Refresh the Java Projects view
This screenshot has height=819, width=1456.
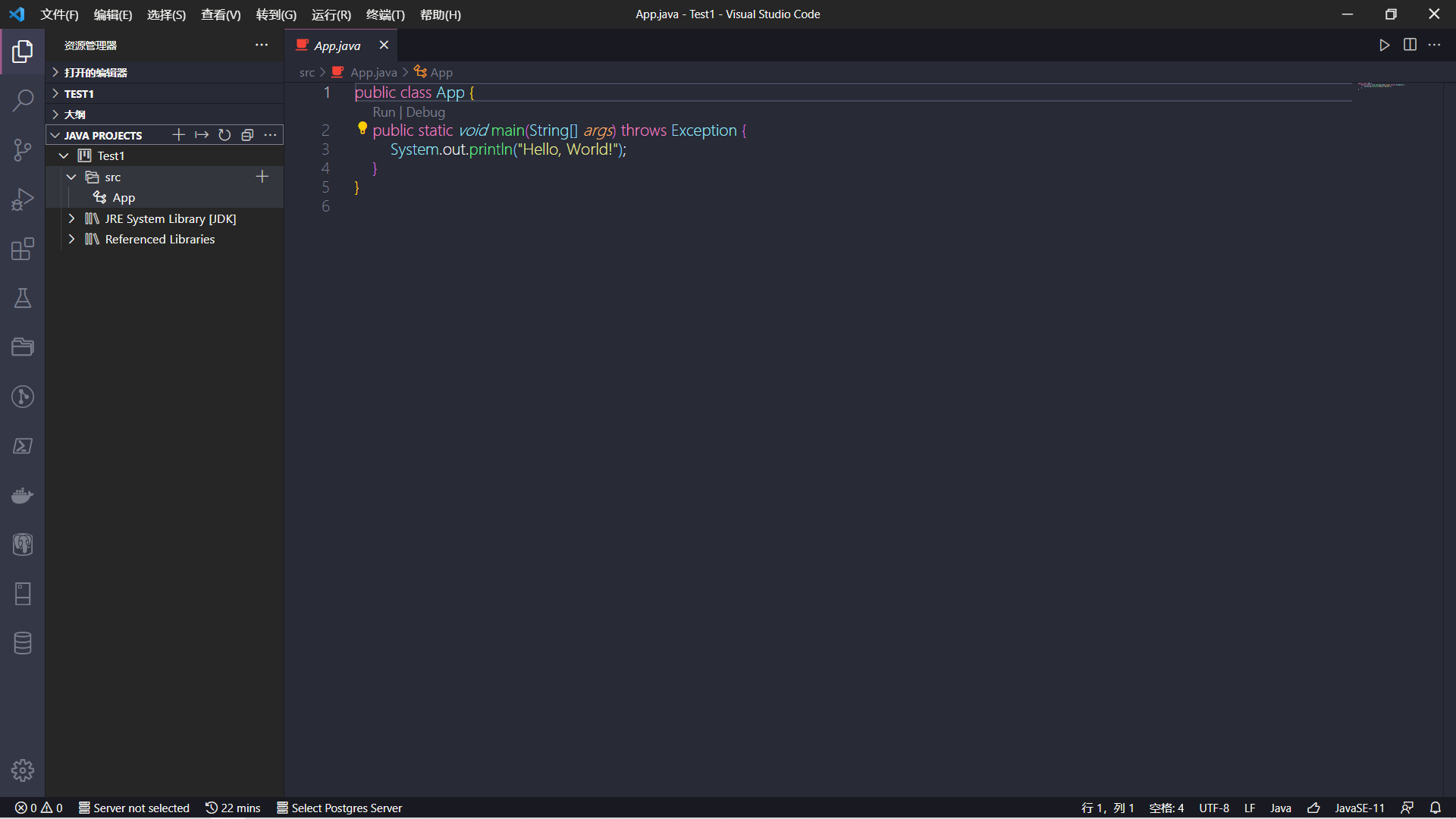(x=224, y=135)
